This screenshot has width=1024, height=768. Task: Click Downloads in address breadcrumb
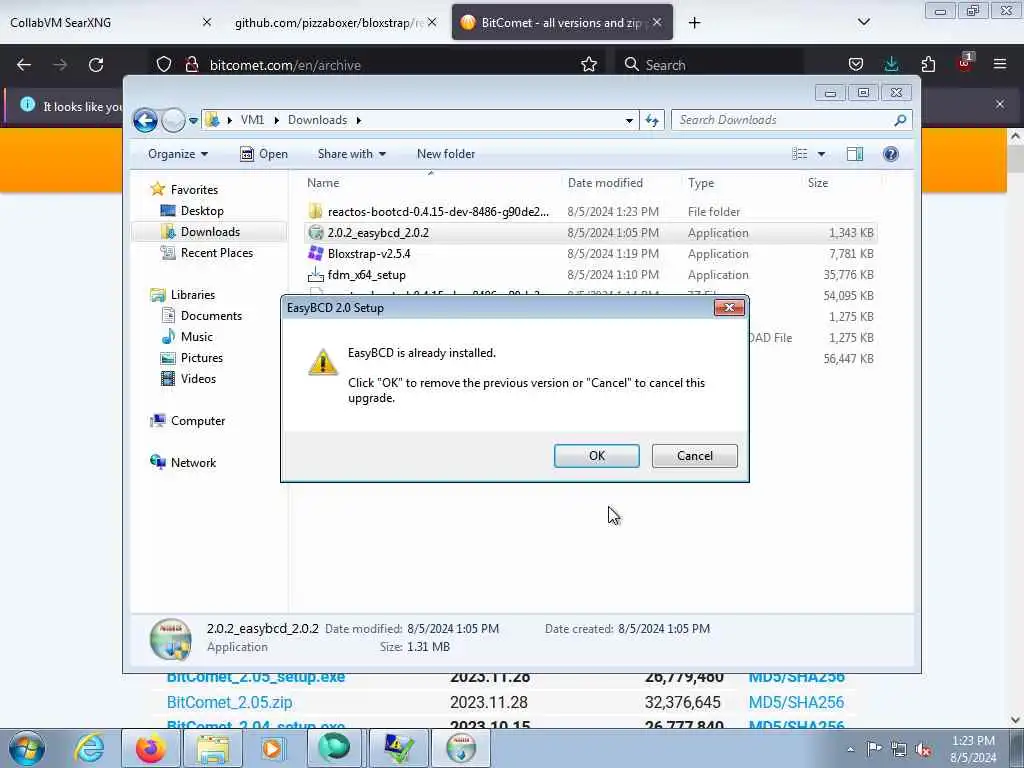point(317,120)
